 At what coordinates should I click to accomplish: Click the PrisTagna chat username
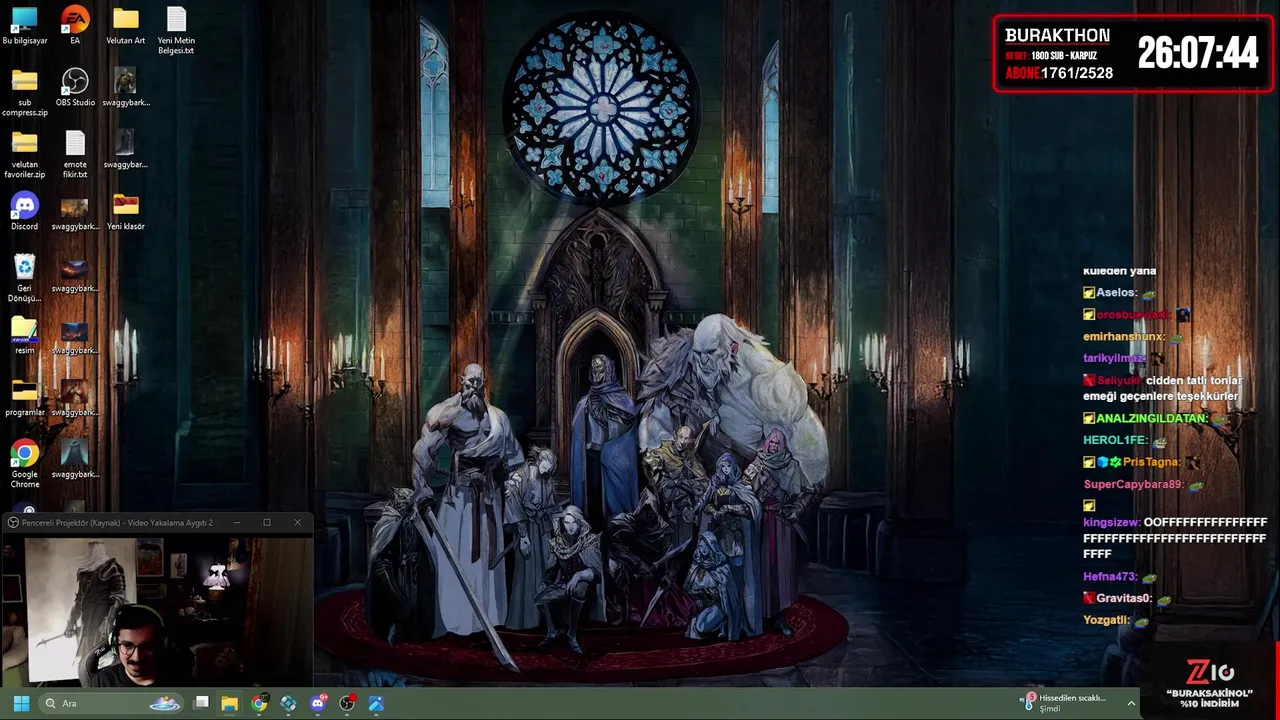[x=1151, y=463]
